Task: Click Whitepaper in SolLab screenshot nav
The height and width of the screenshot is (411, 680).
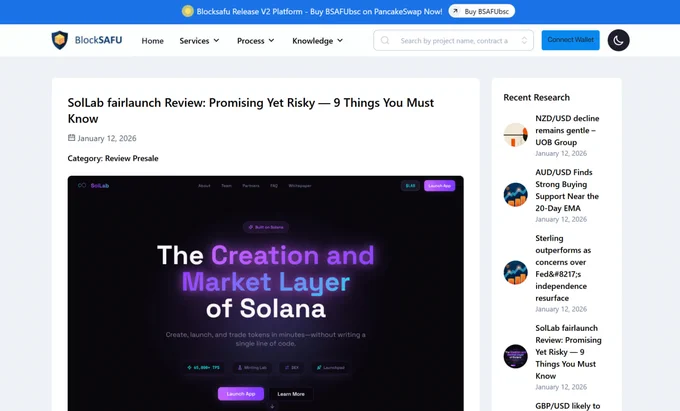Action: pyautogui.click(x=300, y=186)
